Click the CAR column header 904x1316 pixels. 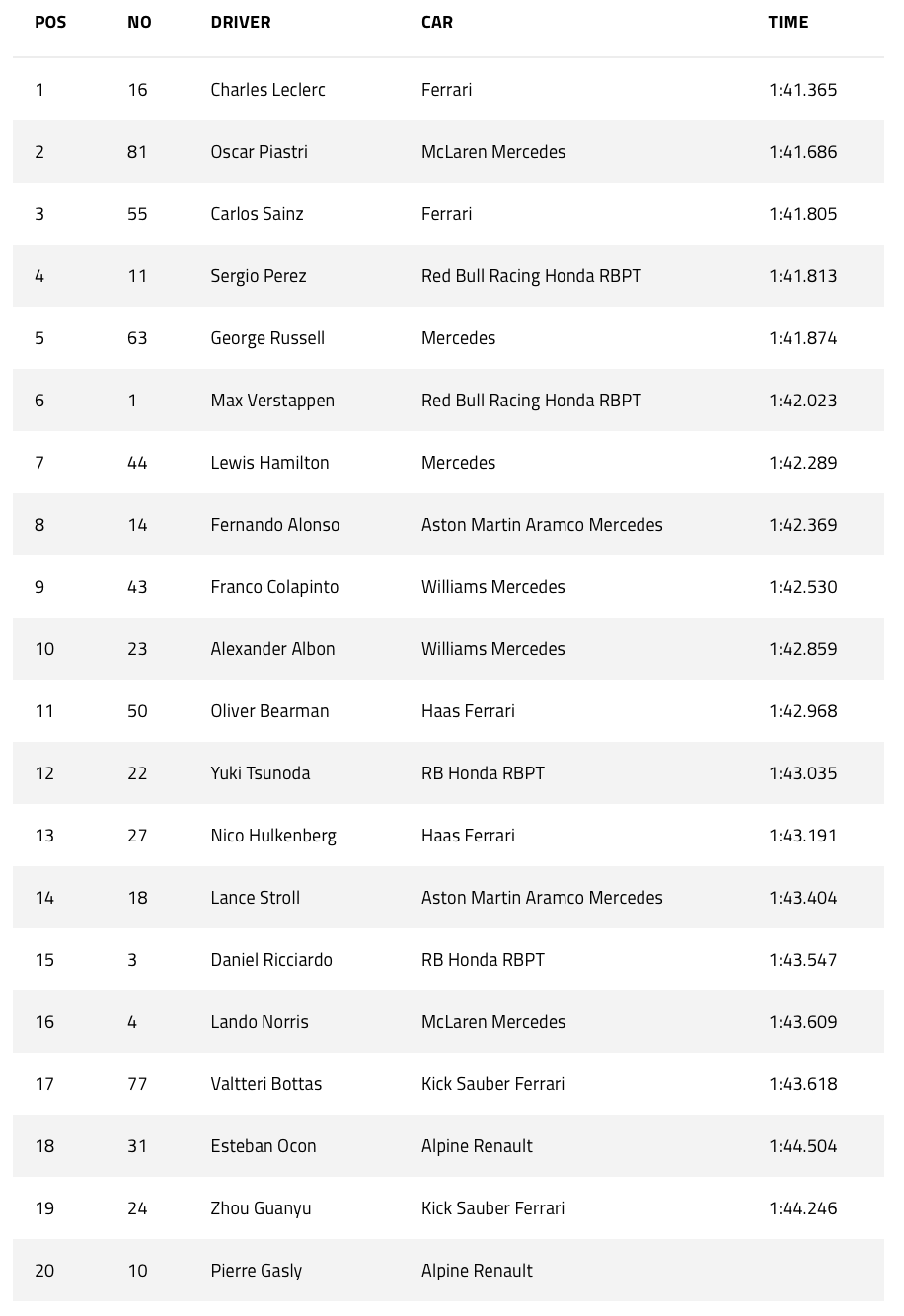coord(436,22)
